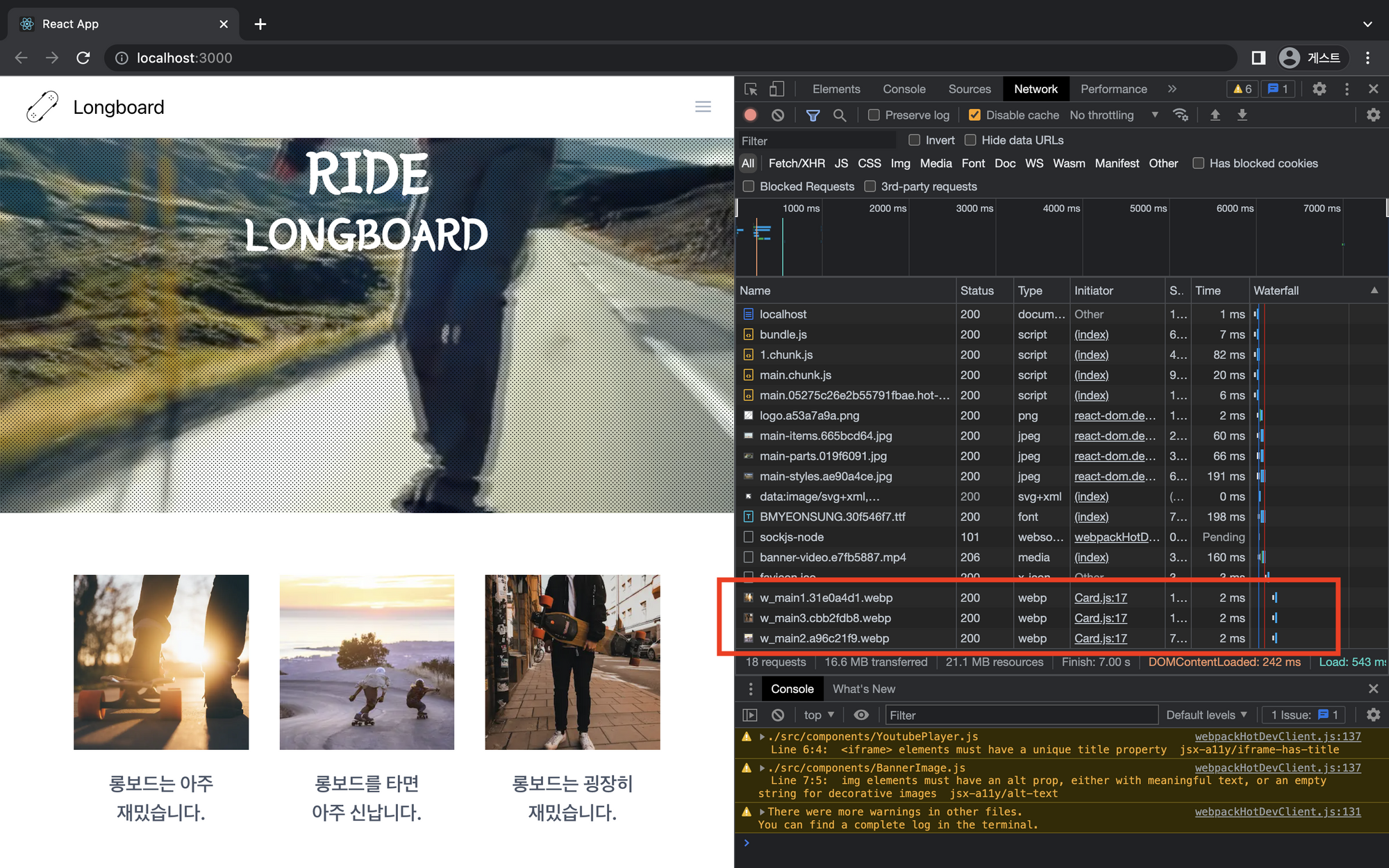Screen dimensions: 1389x868
Task: Click the inspect element picker icon
Action: coord(751,89)
